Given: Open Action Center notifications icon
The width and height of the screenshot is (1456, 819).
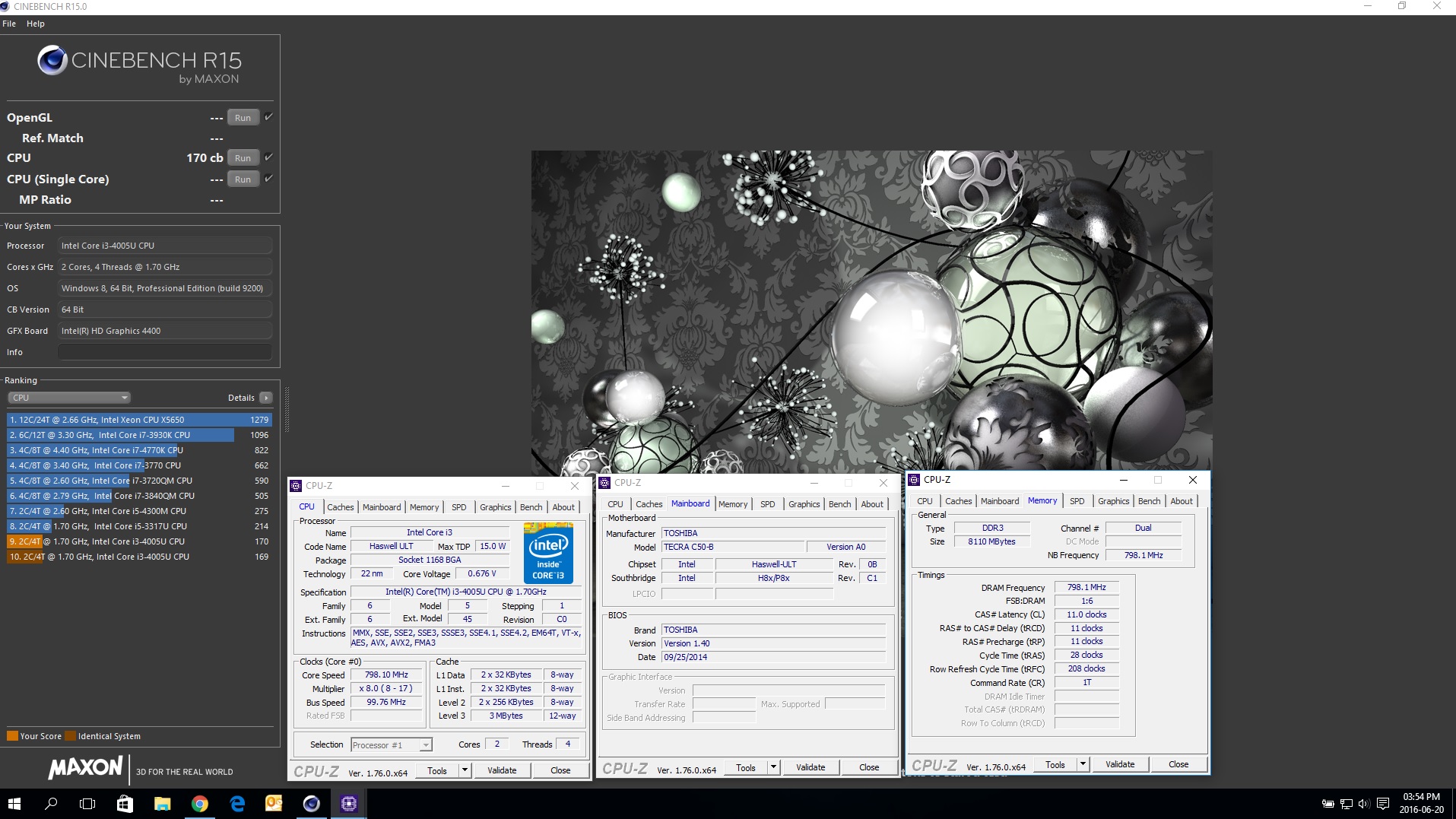Looking at the screenshot, I should click(x=1383, y=804).
